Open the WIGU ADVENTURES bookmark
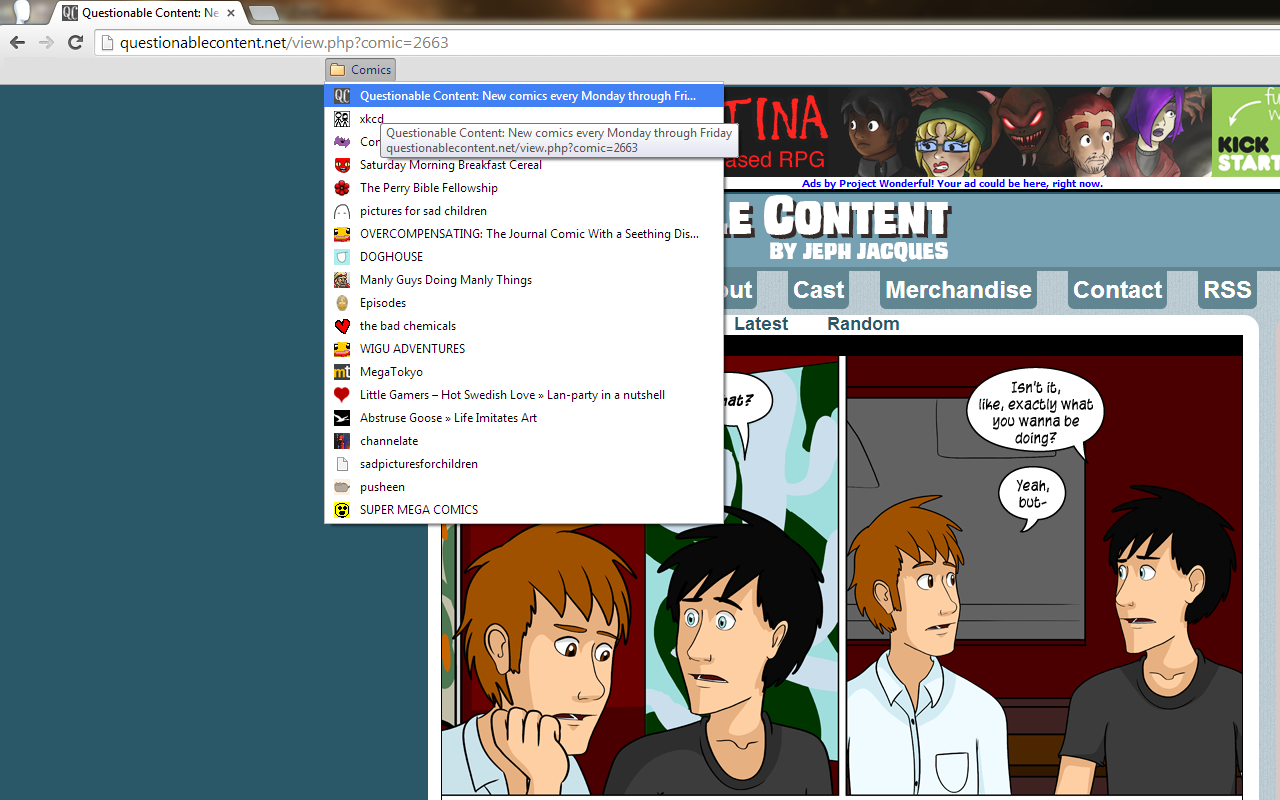This screenshot has width=1280, height=800. click(412, 348)
